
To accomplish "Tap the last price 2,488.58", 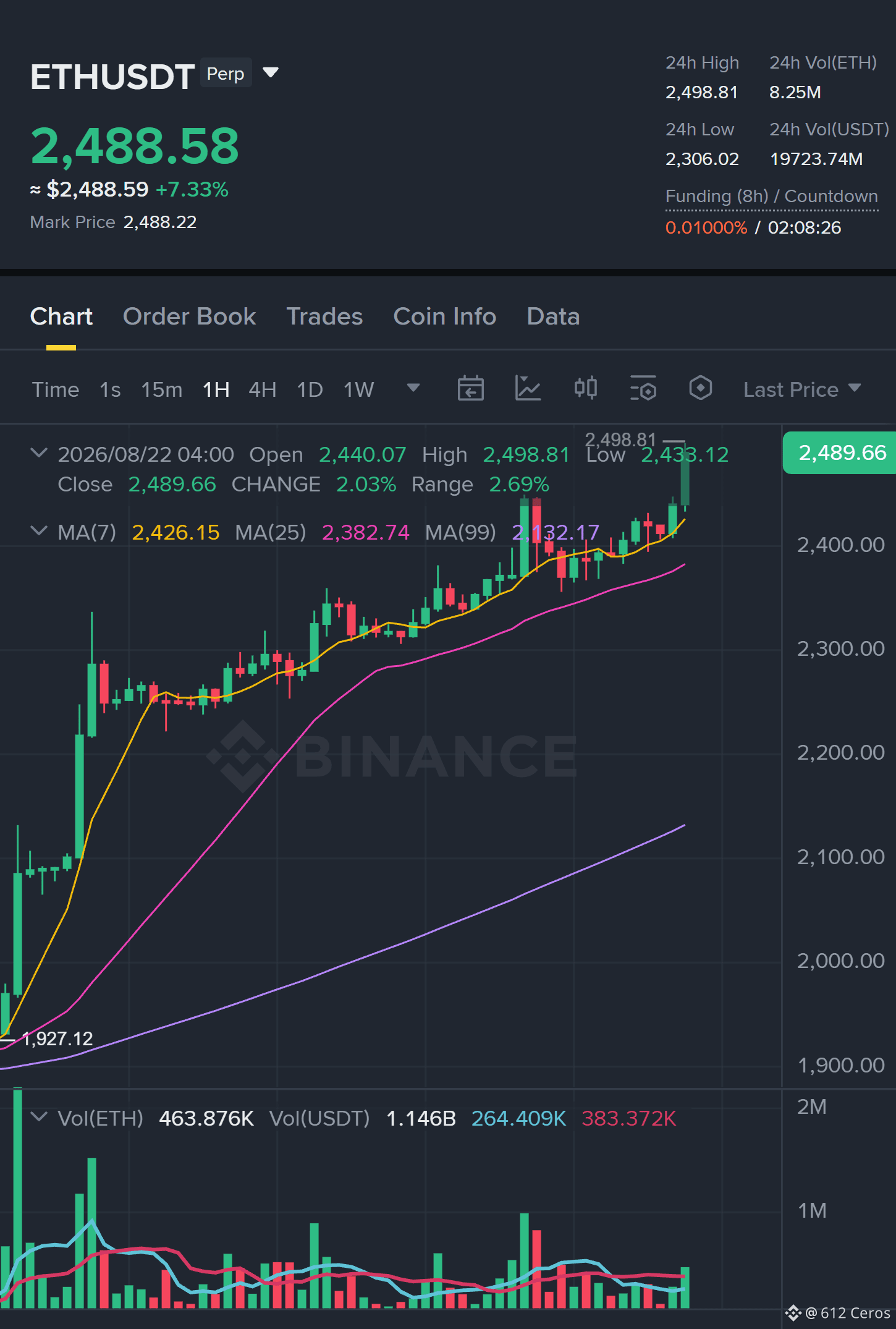I will click(x=135, y=146).
